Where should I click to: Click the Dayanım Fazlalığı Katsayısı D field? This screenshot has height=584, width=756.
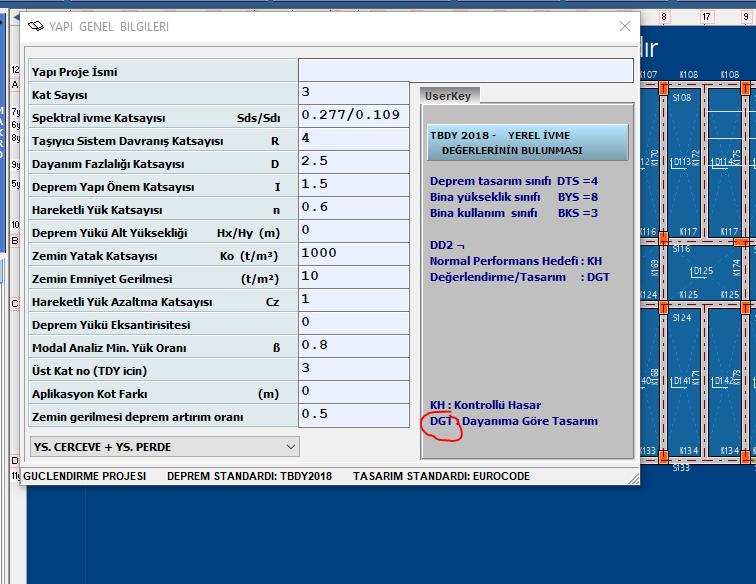353,162
